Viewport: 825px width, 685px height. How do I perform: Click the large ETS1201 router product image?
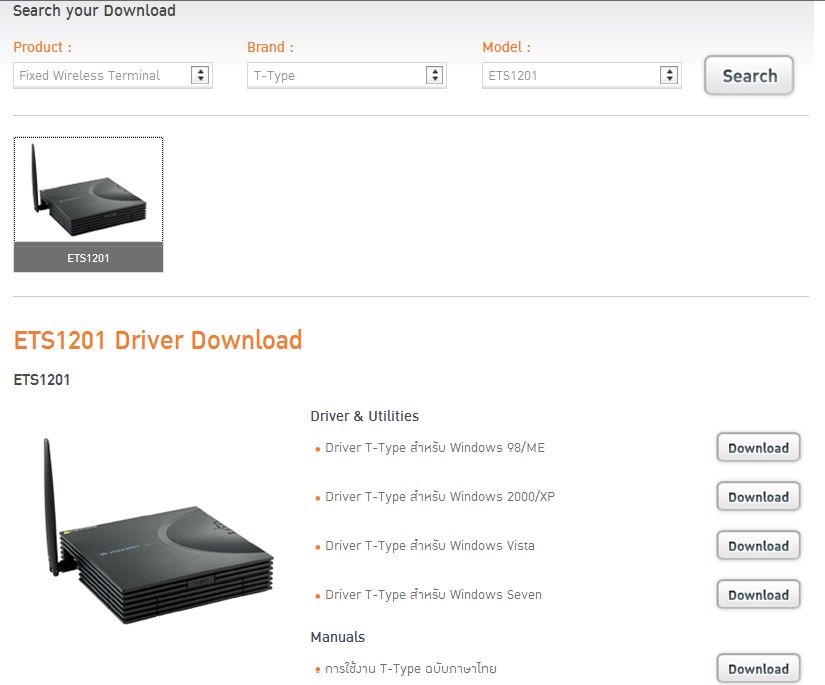coord(158,531)
